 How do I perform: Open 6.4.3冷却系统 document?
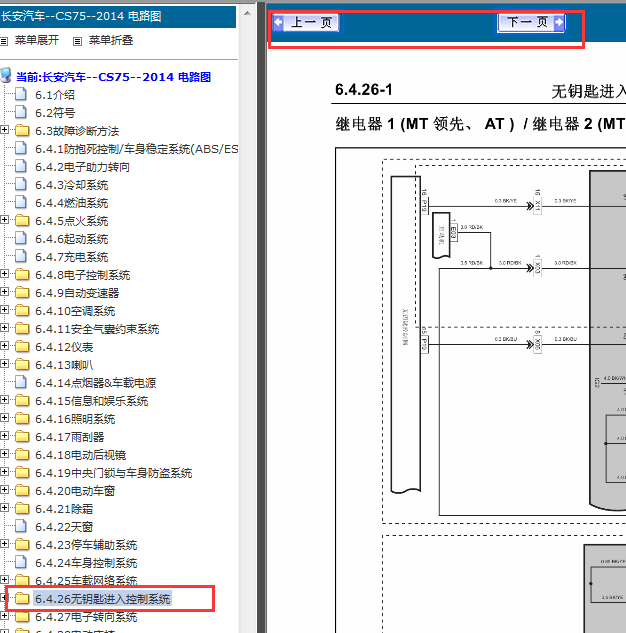click(x=71, y=185)
